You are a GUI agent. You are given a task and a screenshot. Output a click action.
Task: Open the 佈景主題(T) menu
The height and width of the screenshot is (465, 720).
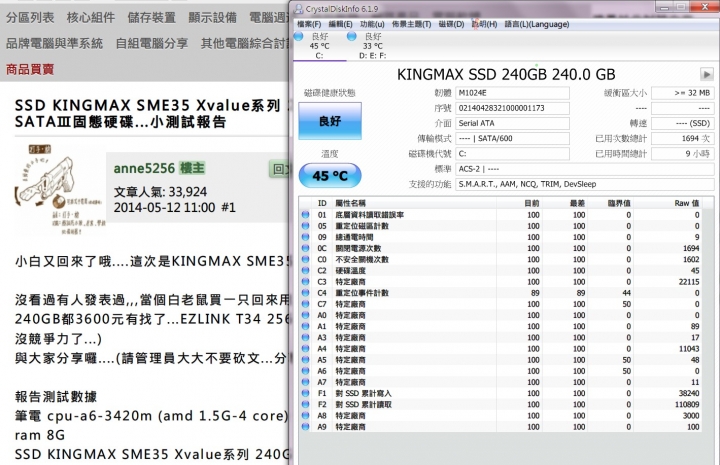click(411, 24)
